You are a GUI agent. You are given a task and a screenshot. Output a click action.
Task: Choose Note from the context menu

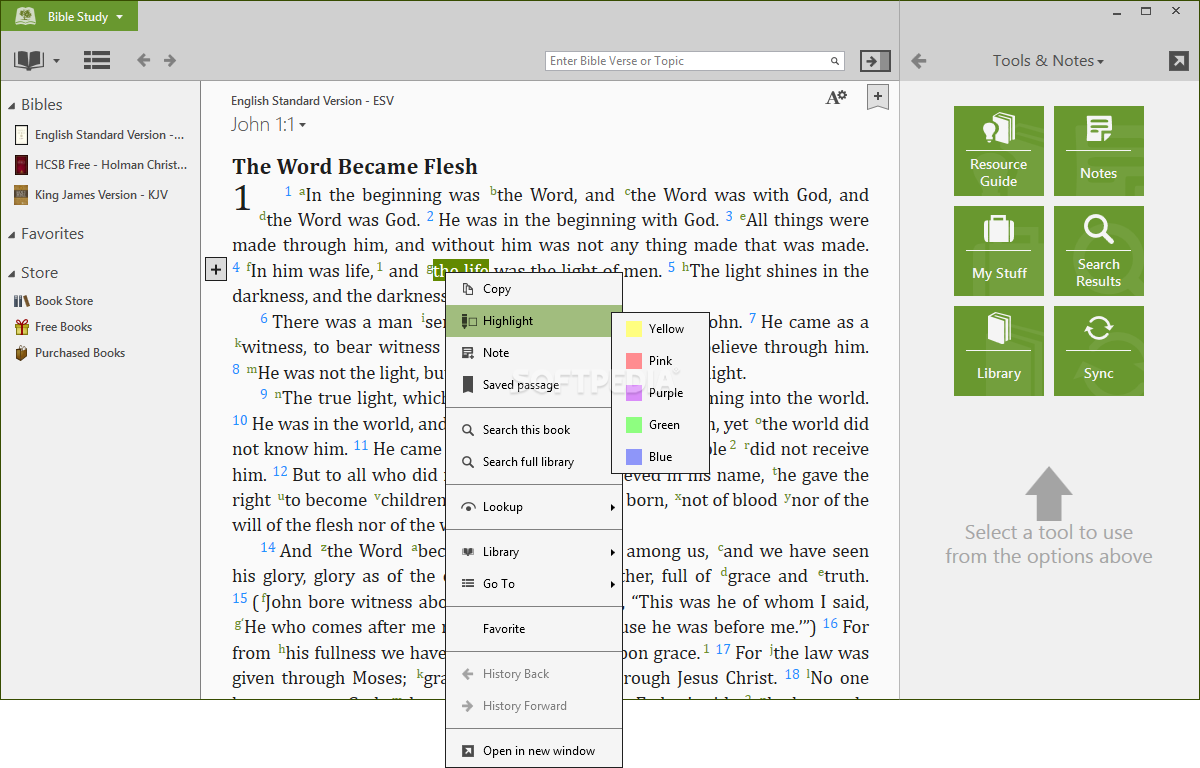click(534, 353)
